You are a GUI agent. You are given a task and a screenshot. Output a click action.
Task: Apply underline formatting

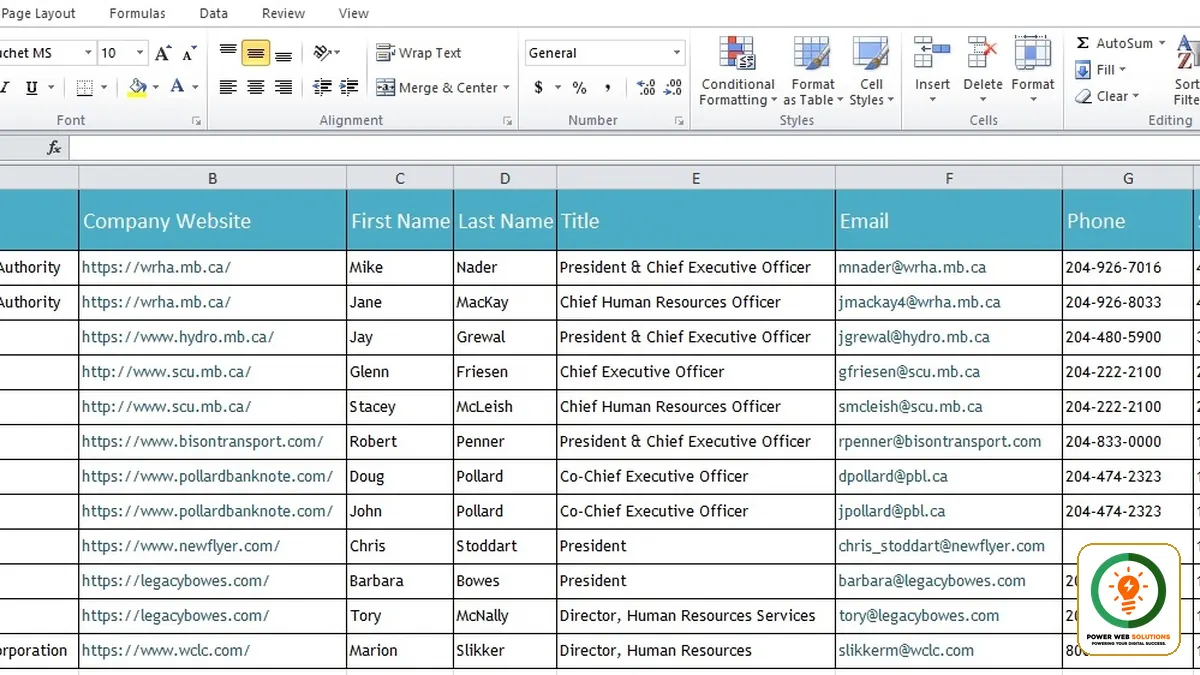click(x=32, y=88)
